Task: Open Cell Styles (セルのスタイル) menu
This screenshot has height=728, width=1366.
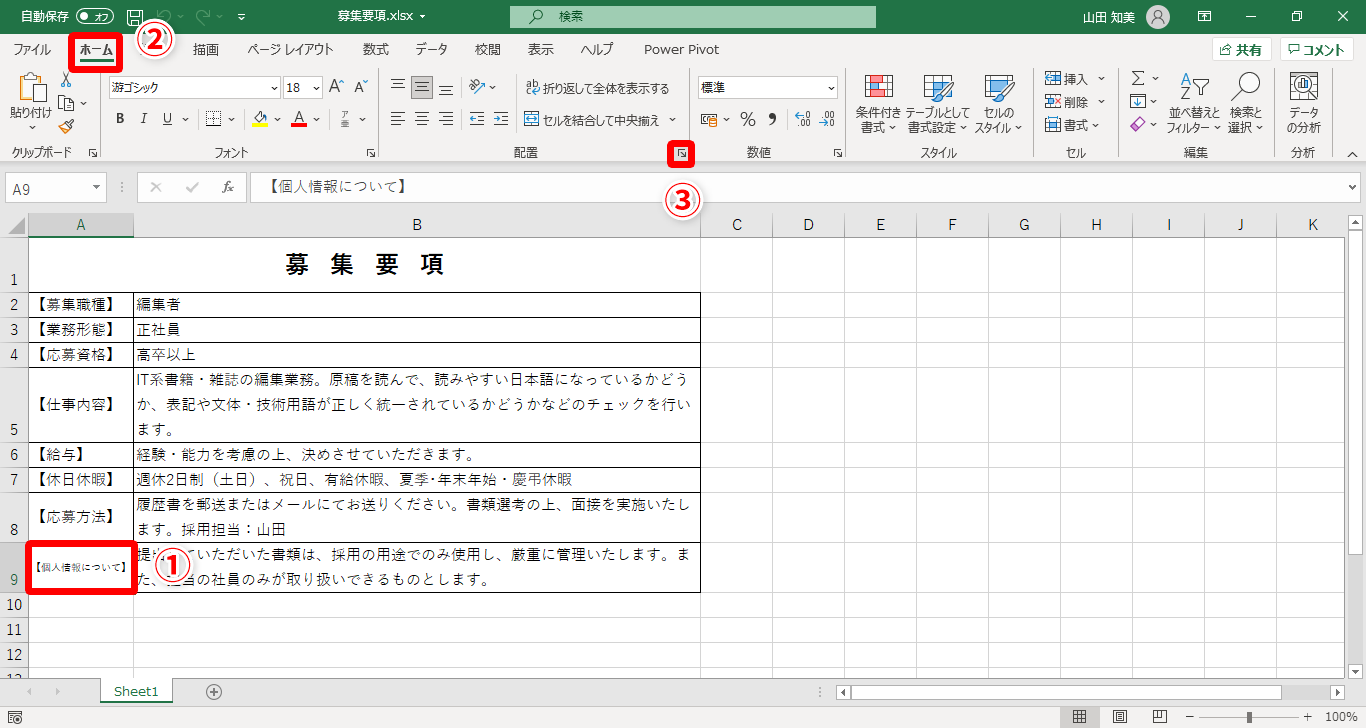Action: [x=998, y=103]
